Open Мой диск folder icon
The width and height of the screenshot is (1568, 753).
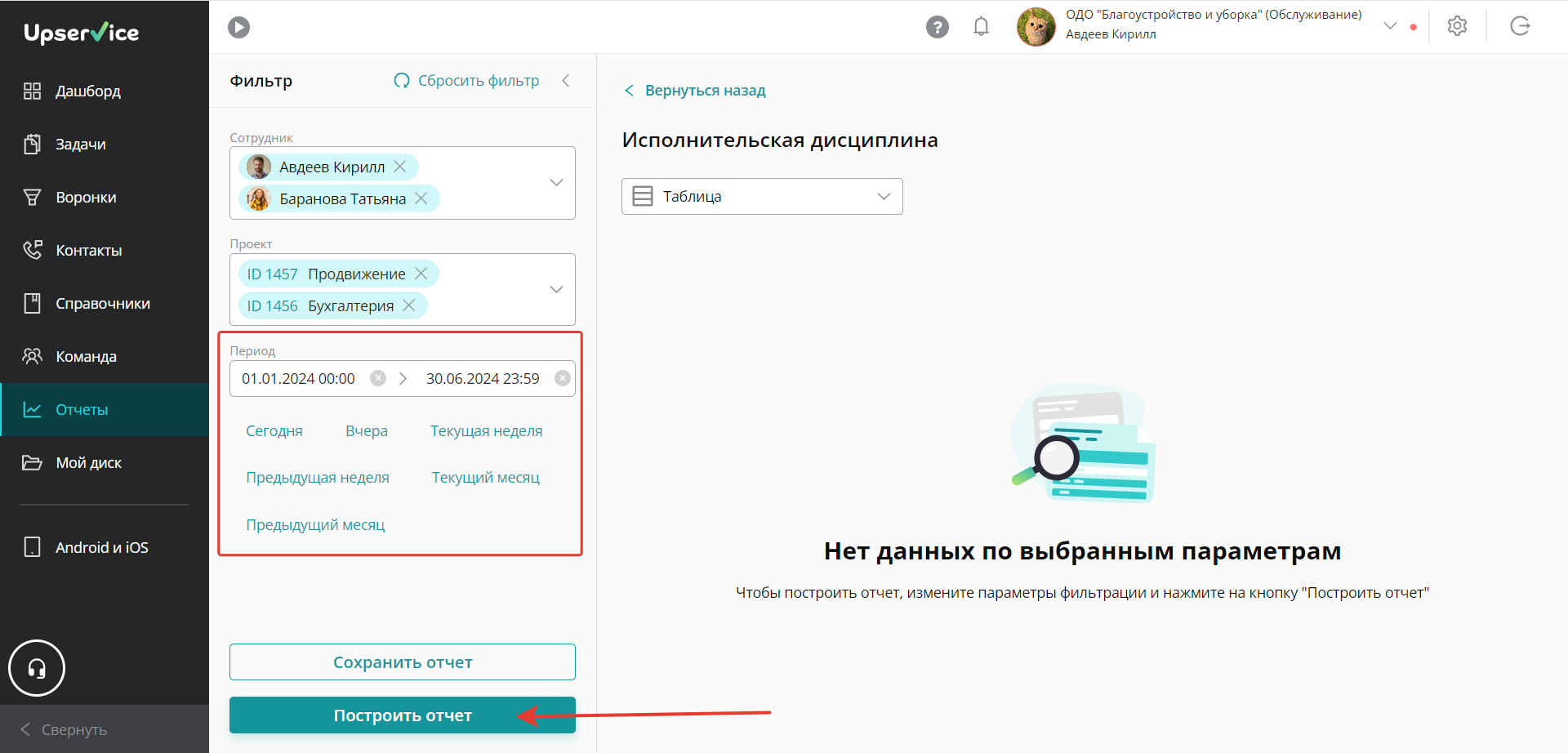[32, 462]
